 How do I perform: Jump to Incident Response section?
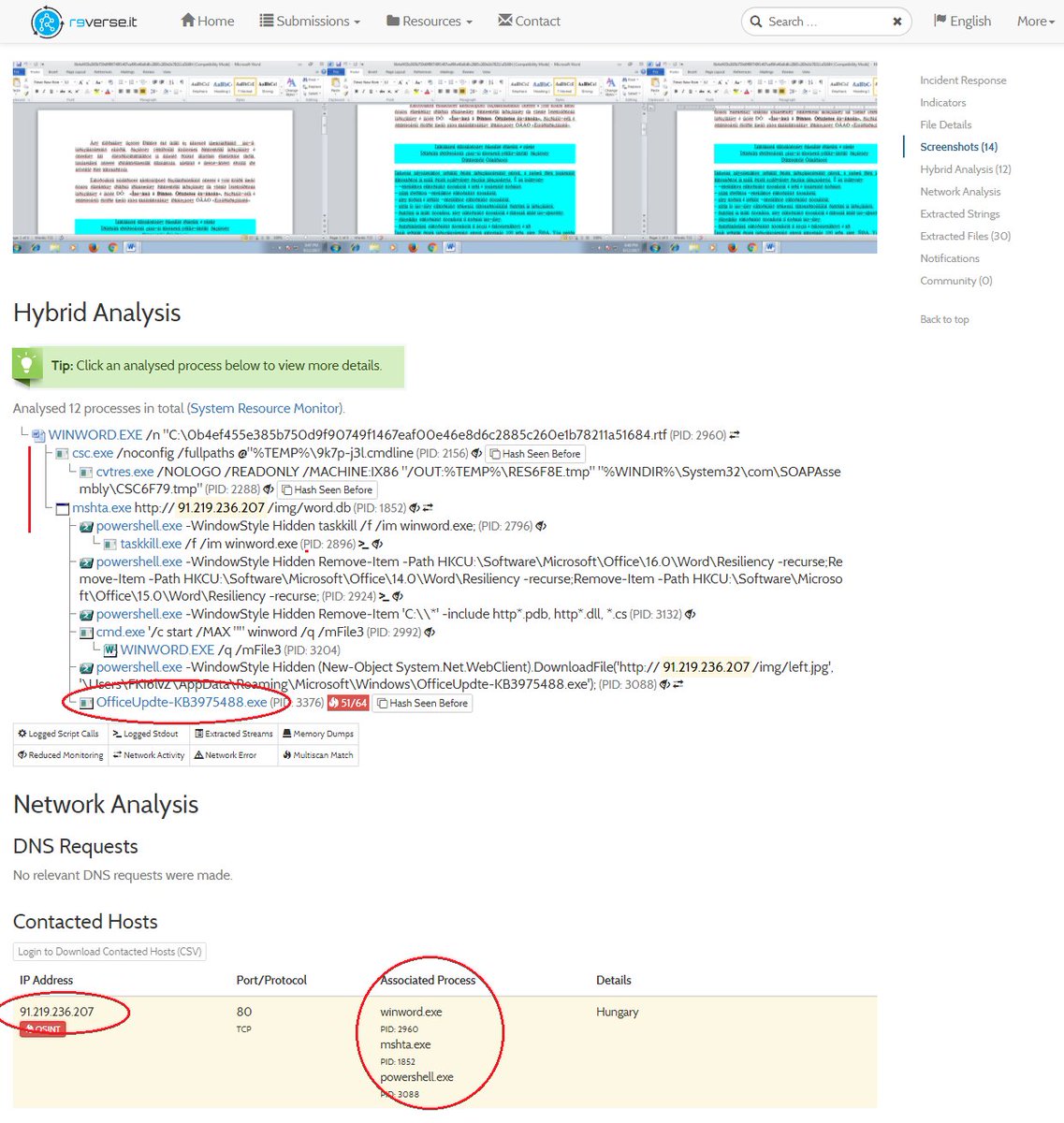[x=963, y=80]
